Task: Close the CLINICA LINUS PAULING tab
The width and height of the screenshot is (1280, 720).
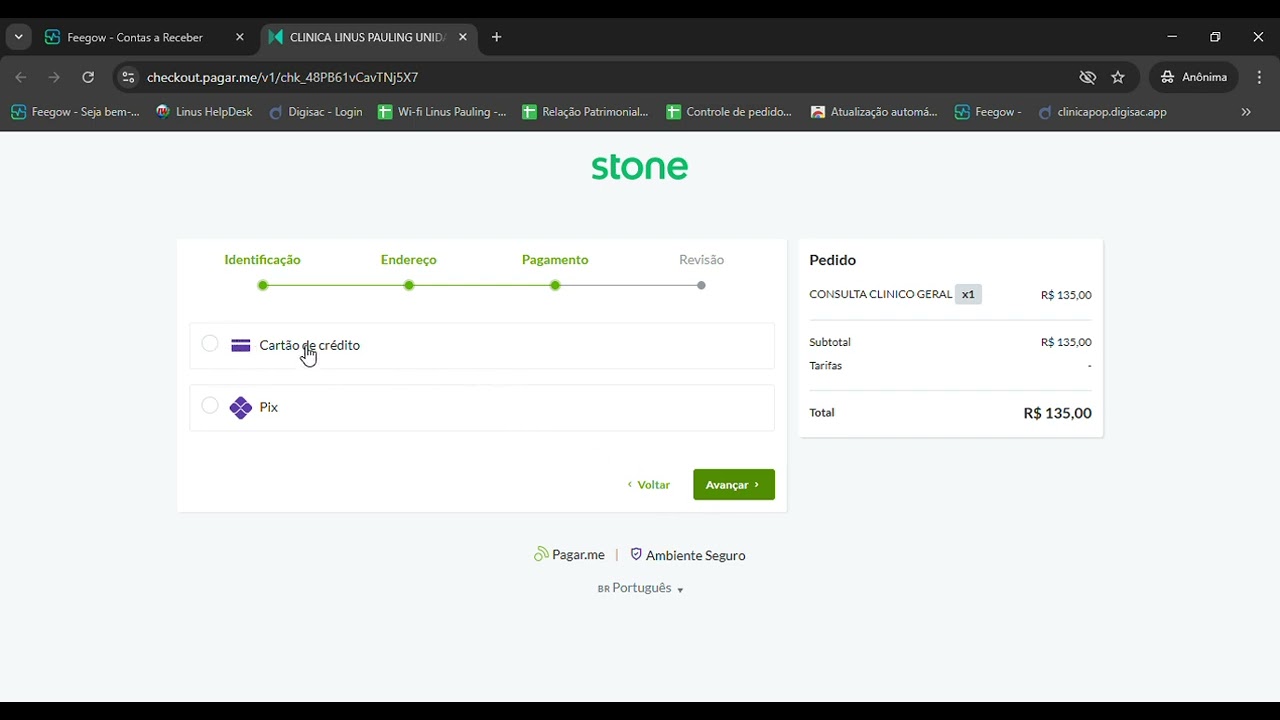Action: click(x=462, y=37)
